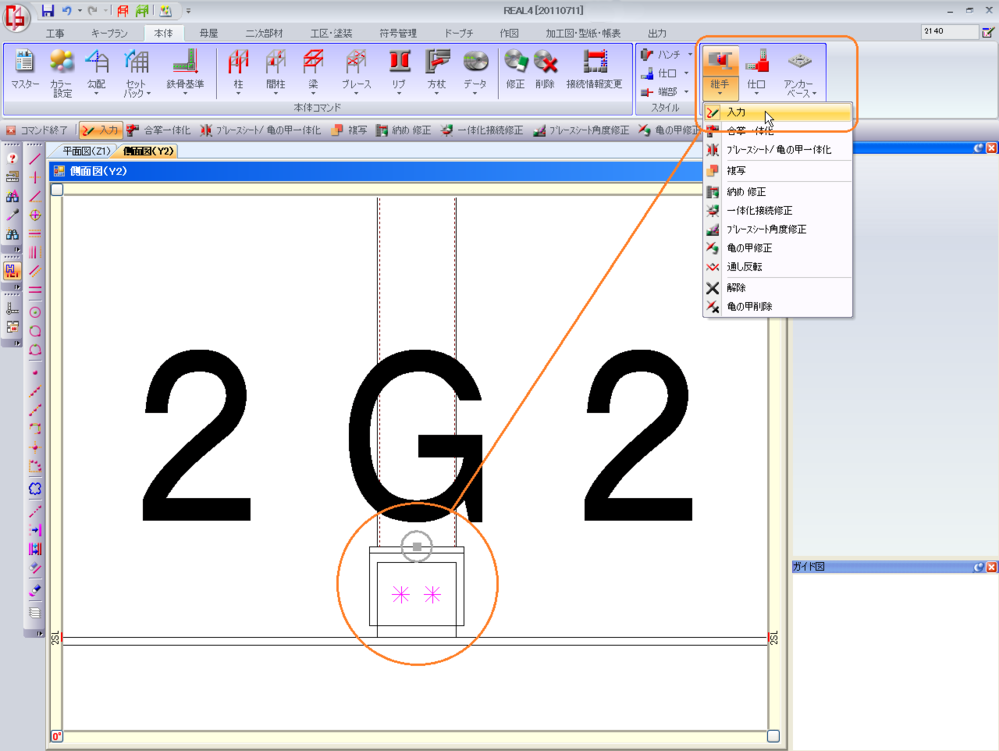Click the 削除 delete icon in ribbon
This screenshot has height=751, width=999.
pyautogui.click(x=545, y=62)
